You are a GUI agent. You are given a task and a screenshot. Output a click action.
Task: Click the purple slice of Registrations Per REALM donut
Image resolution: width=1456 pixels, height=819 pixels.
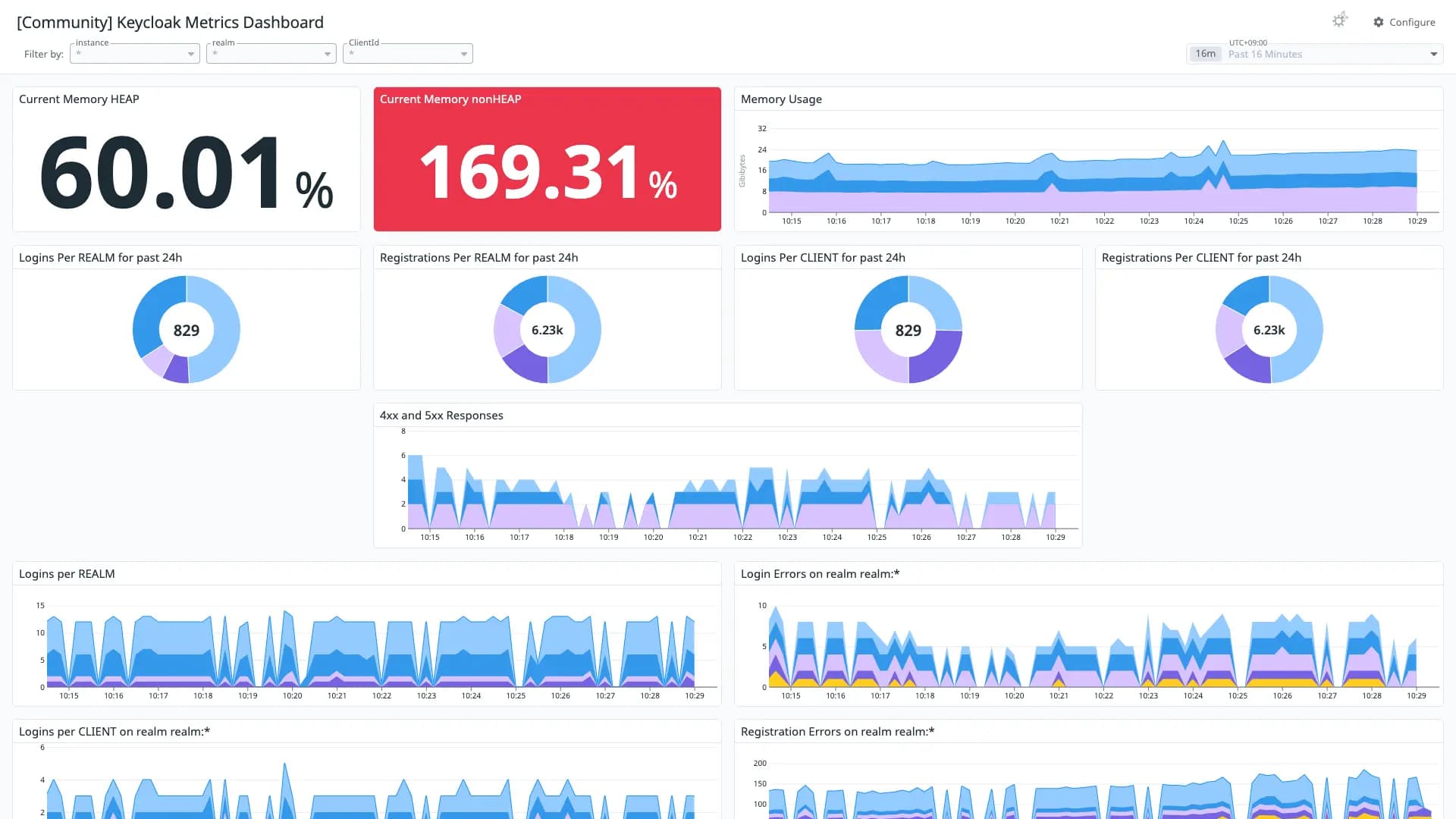[525, 363]
